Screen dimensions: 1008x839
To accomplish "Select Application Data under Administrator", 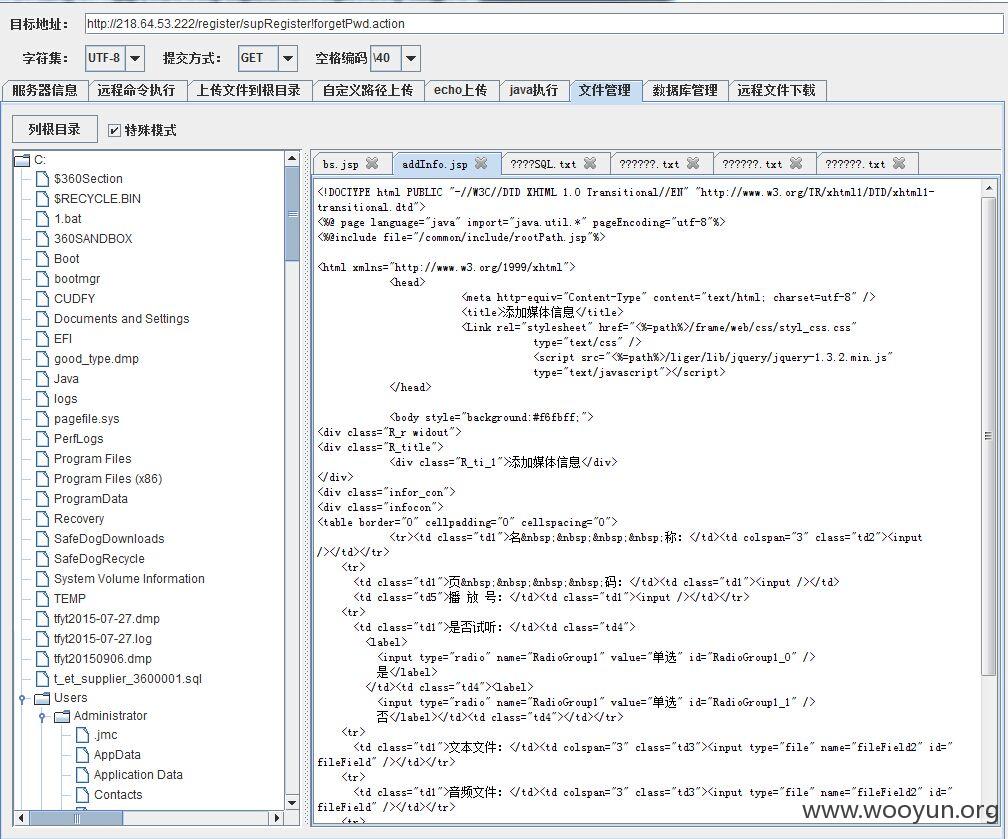I will point(138,774).
